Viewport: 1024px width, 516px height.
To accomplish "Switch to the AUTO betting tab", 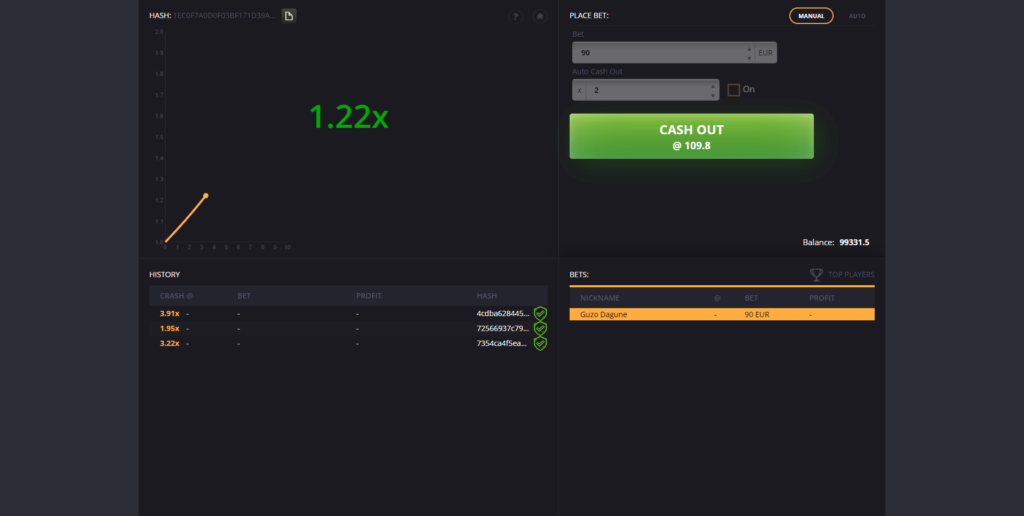I will pyautogui.click(x=857, y=16).
